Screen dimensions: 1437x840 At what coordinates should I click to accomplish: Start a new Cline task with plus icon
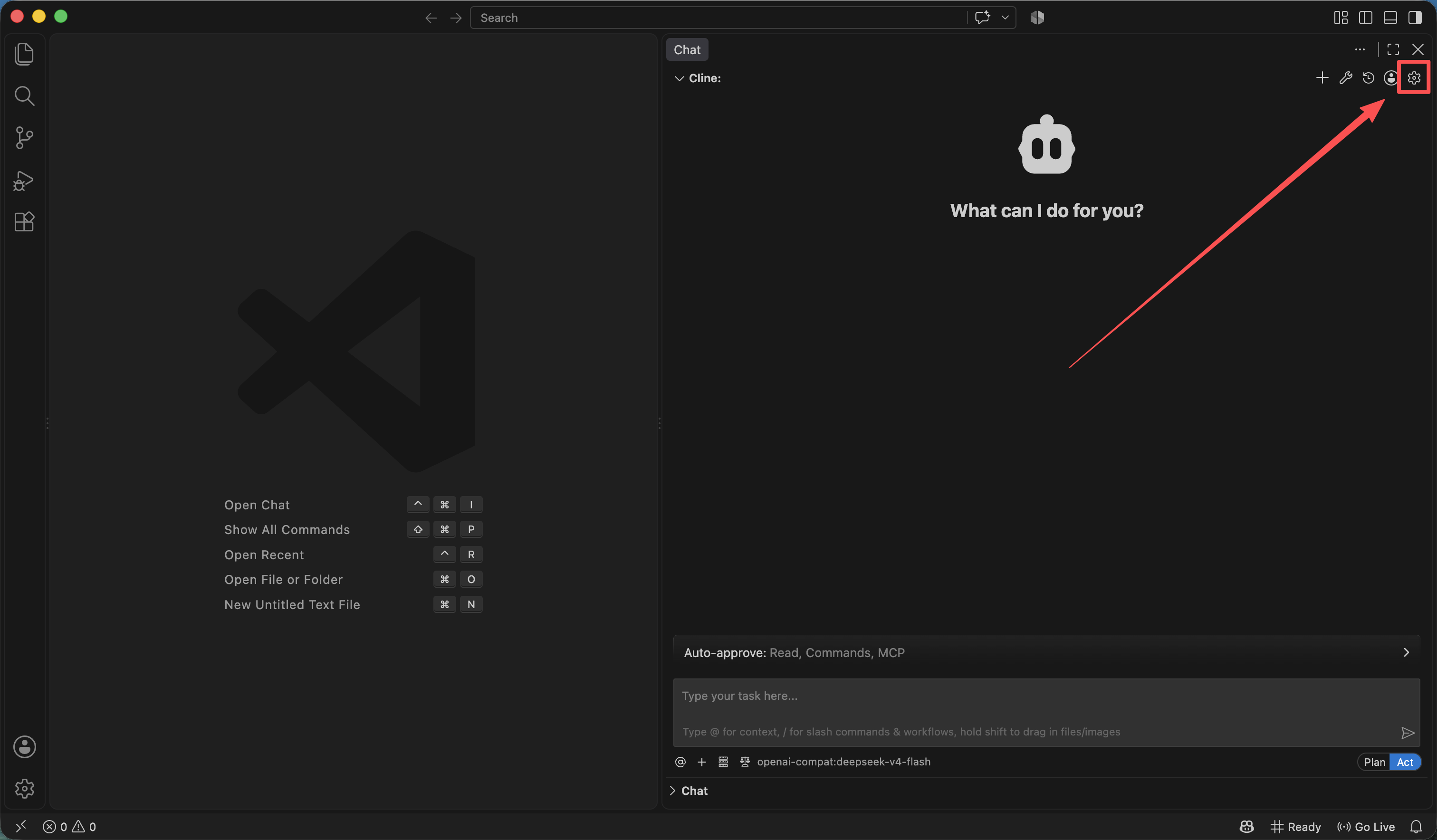tap(1322, 77)
